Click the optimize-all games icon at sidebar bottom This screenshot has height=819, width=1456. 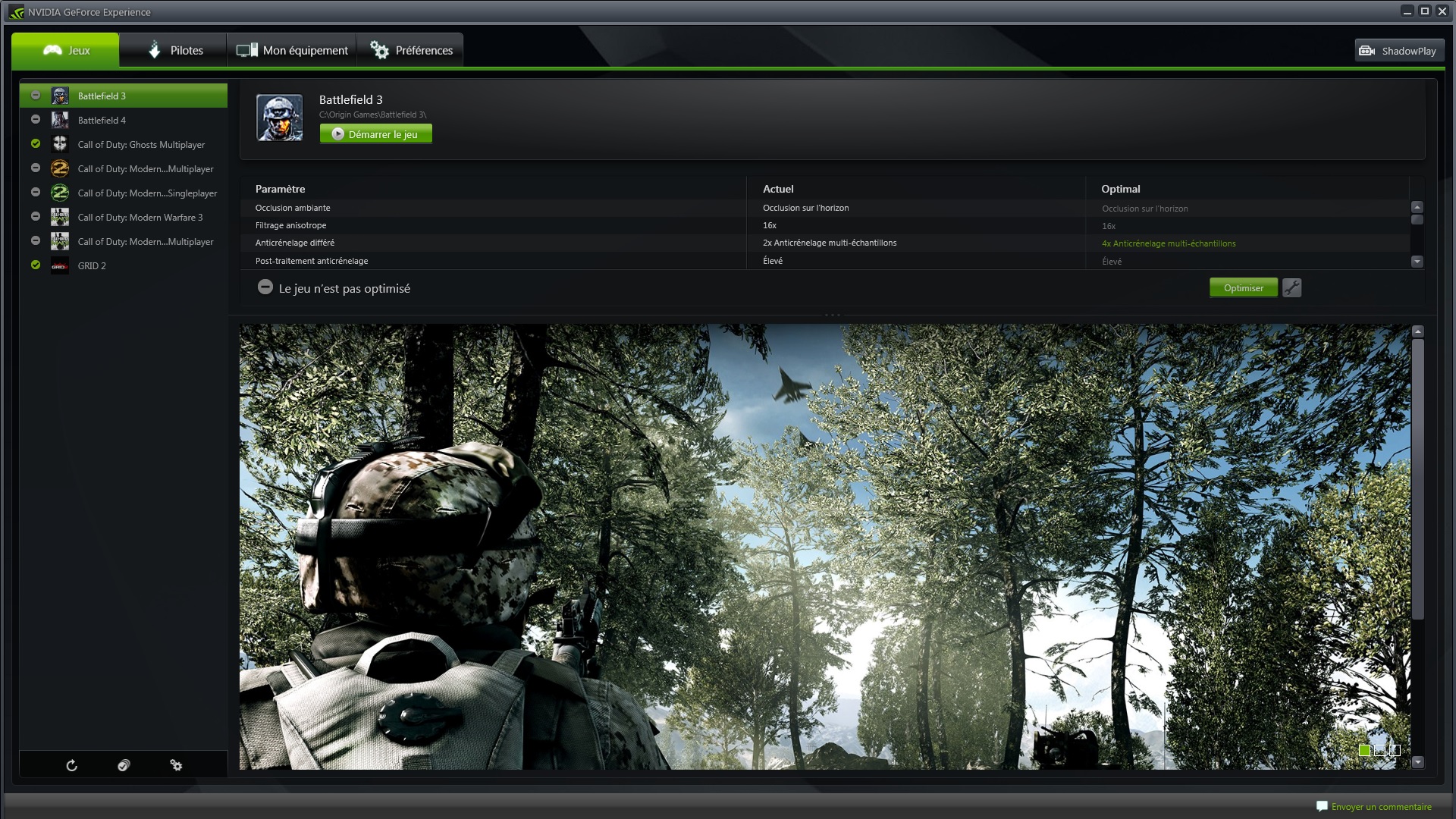[124, 765]
